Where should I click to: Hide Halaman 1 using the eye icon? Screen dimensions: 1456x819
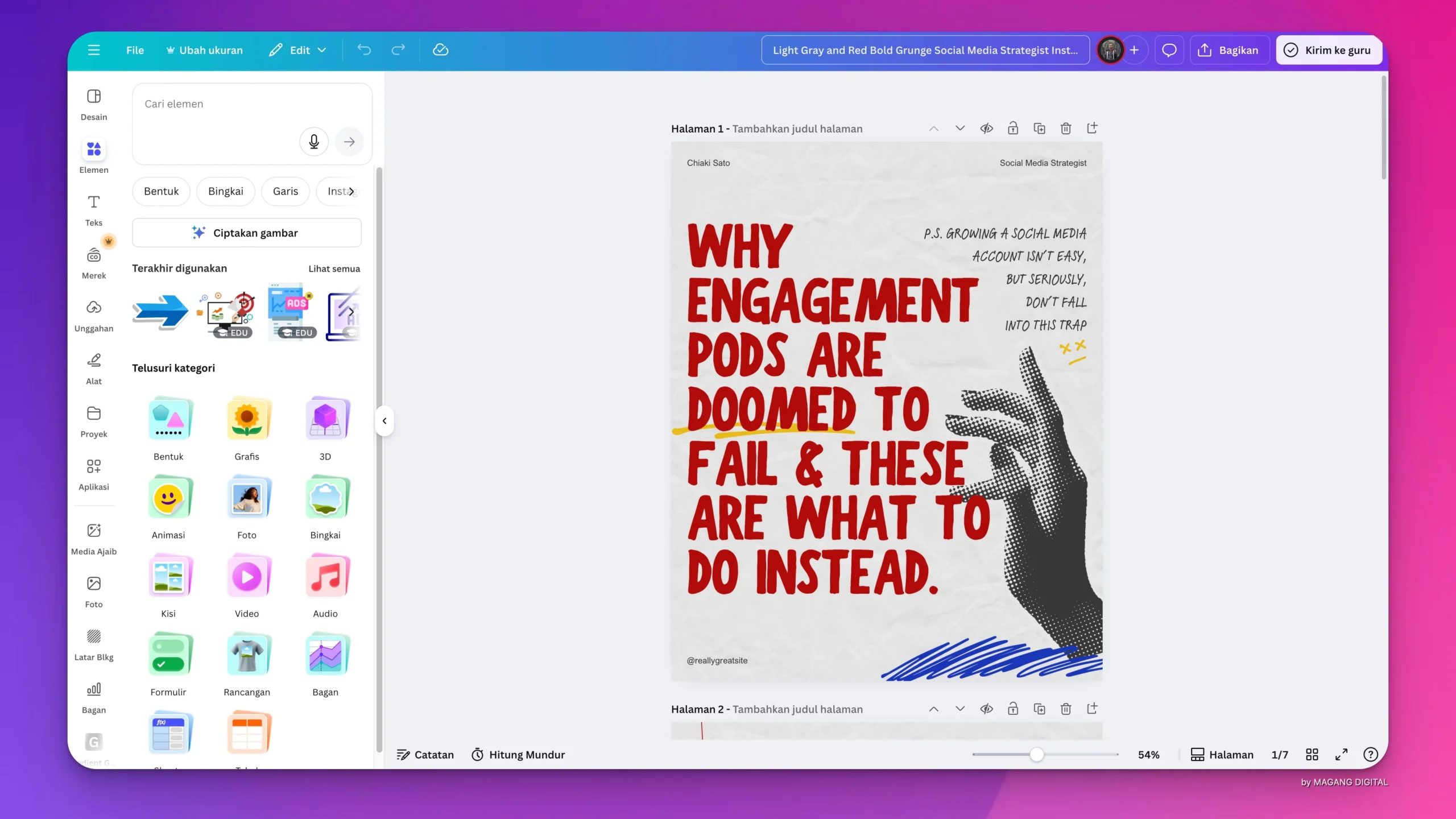coord(986,129)
